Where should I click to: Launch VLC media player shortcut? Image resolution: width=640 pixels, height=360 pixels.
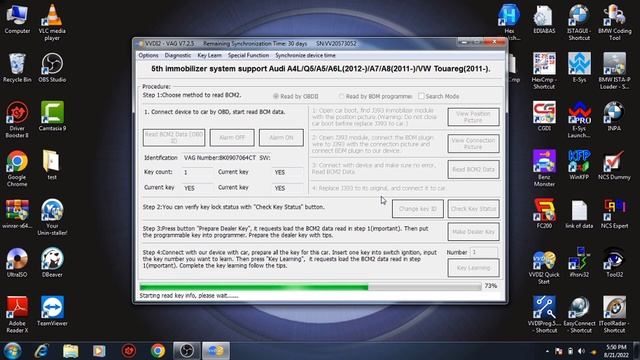(52, 22)
